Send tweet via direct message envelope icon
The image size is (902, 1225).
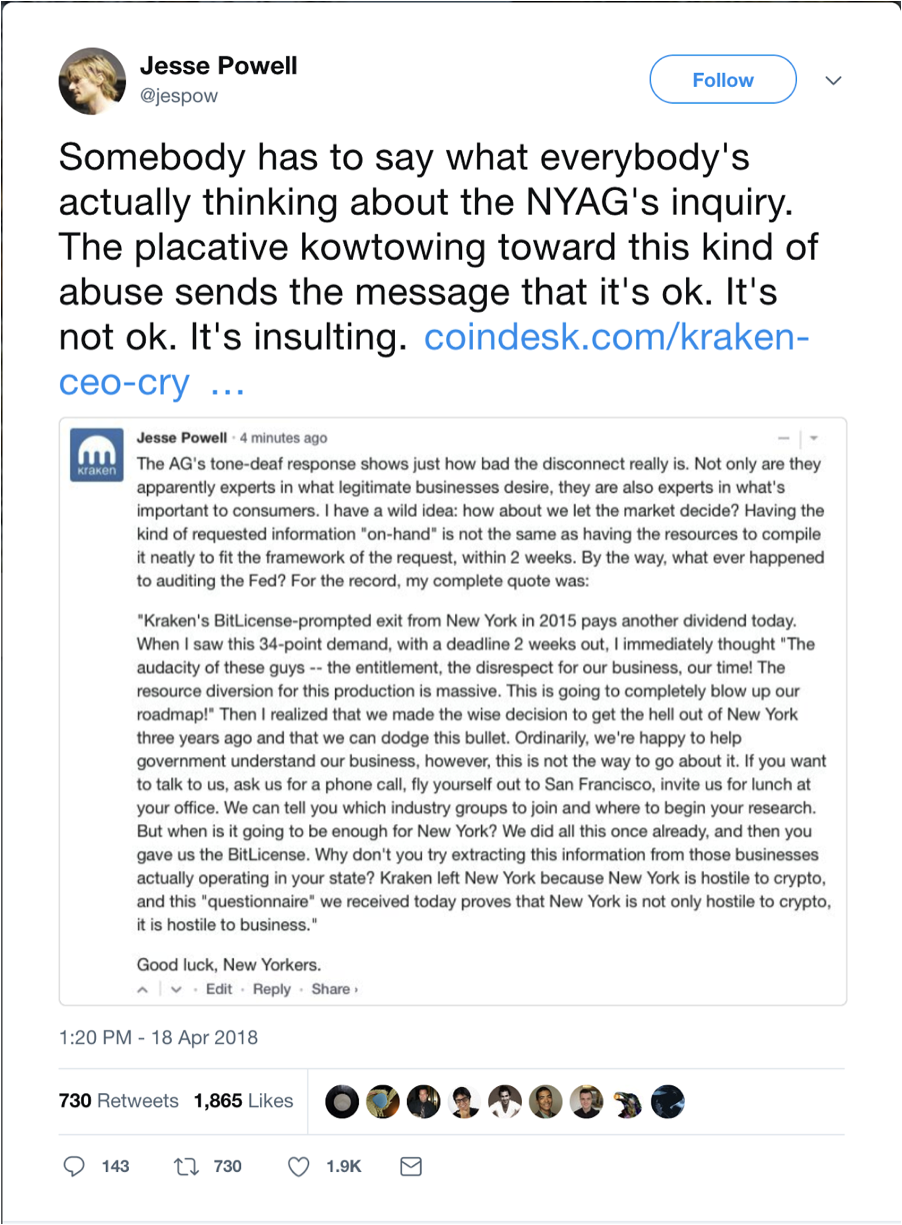411,1166
